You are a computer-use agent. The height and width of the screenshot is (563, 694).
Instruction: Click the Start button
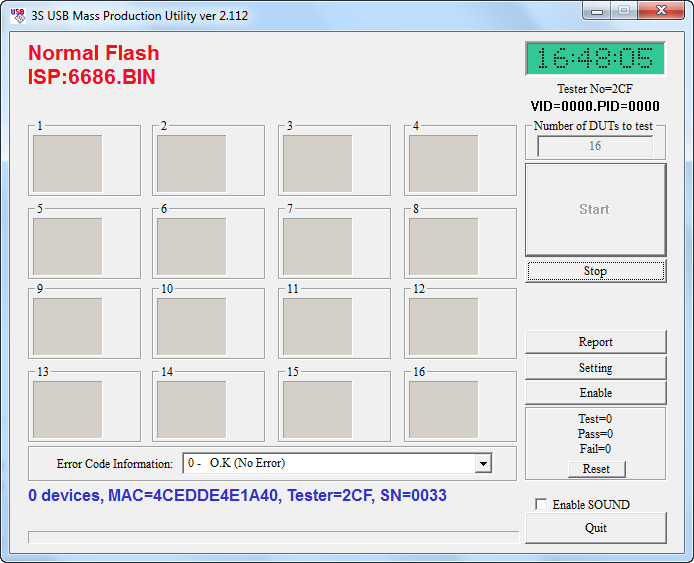(595, 209)
